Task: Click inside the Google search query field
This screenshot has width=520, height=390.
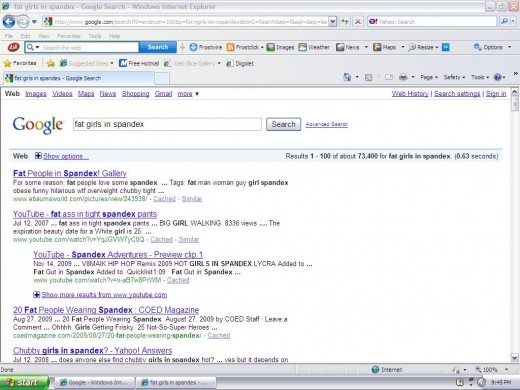Action: click(167, 124)
